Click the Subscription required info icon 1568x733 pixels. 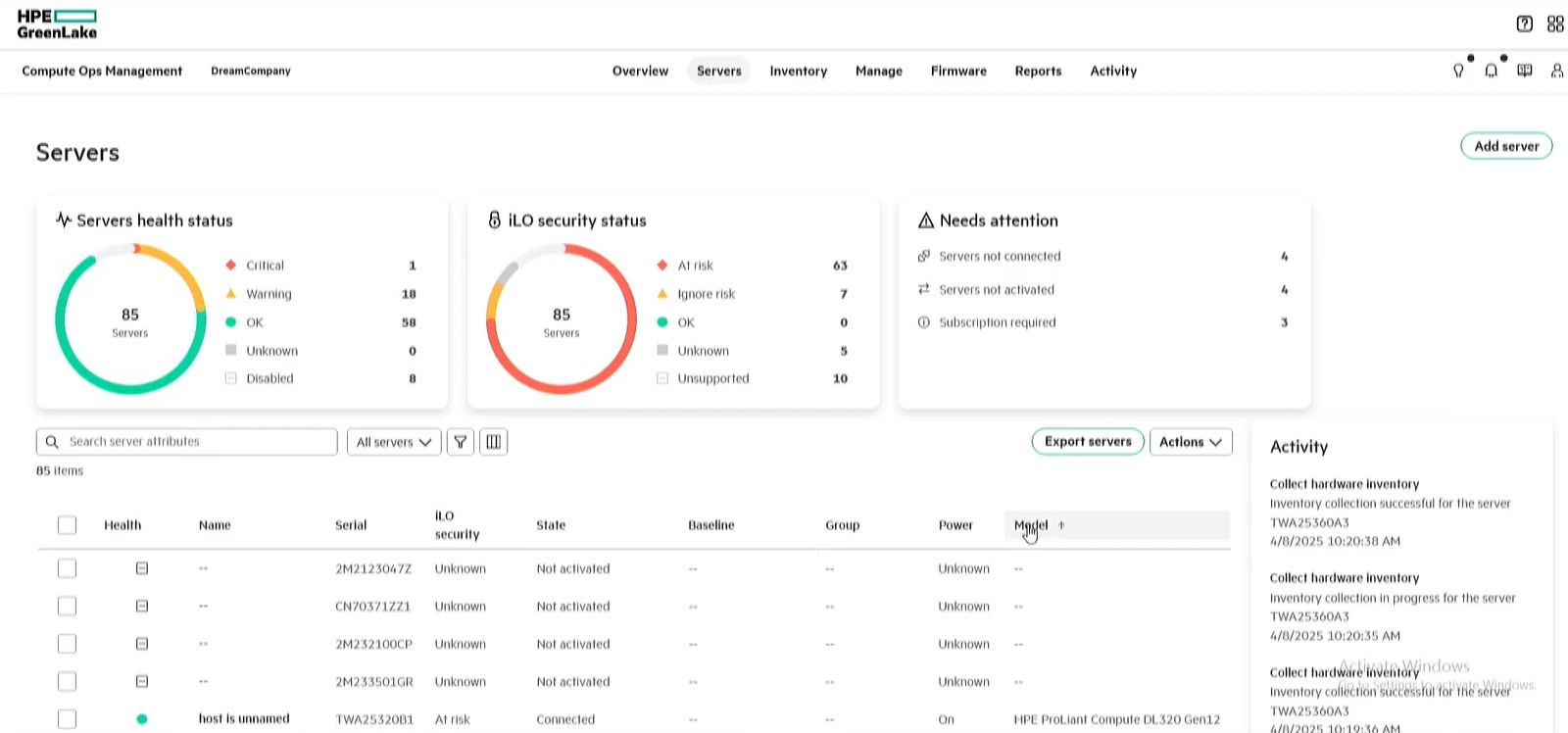click(x=923, y=322)
